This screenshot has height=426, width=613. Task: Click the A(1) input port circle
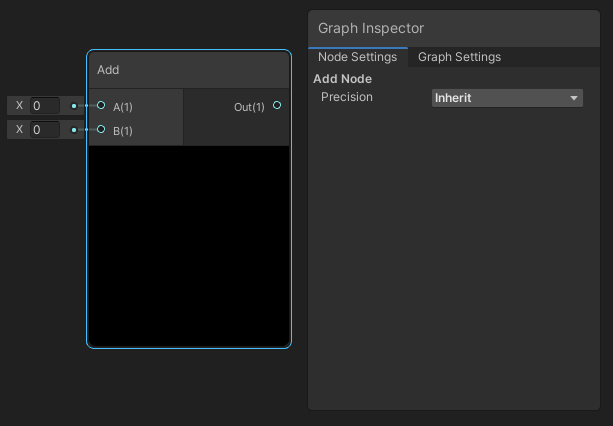click(101, 105)
